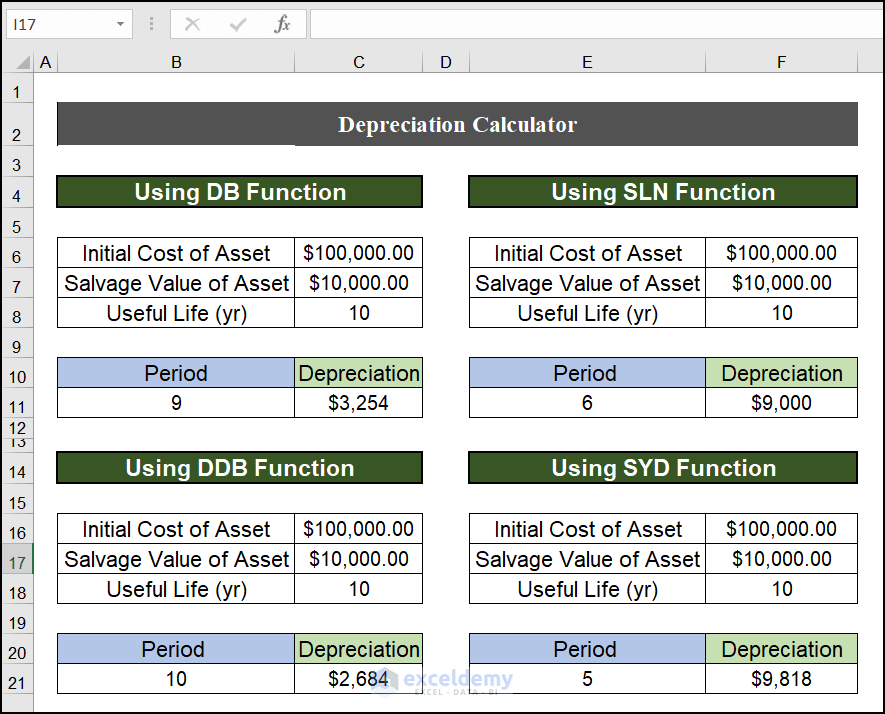The image size is (885, 714).
Task: Select DDB period value 10
Action: [176, 678]
